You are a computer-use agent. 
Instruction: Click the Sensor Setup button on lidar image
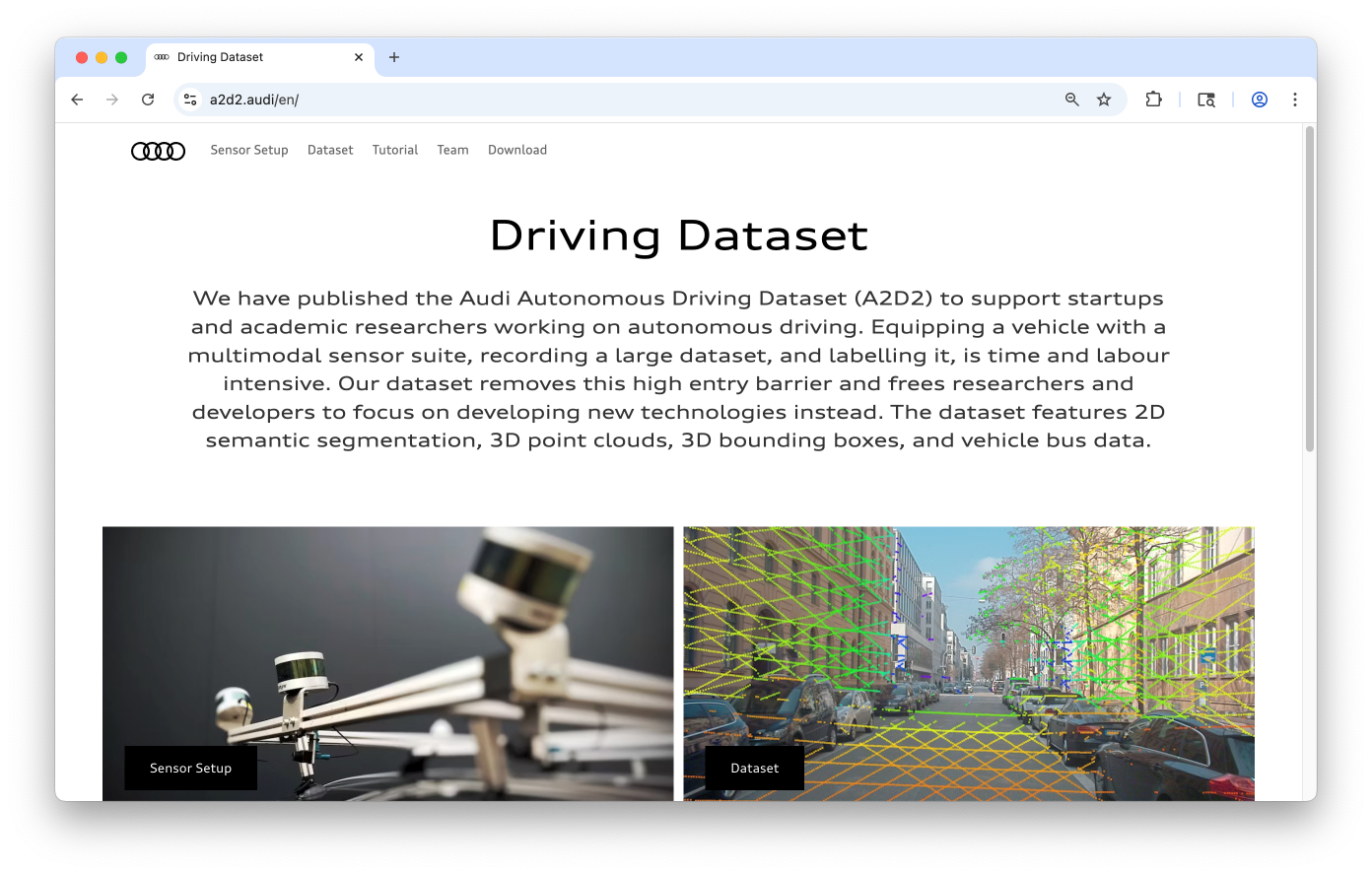point(190,768)
